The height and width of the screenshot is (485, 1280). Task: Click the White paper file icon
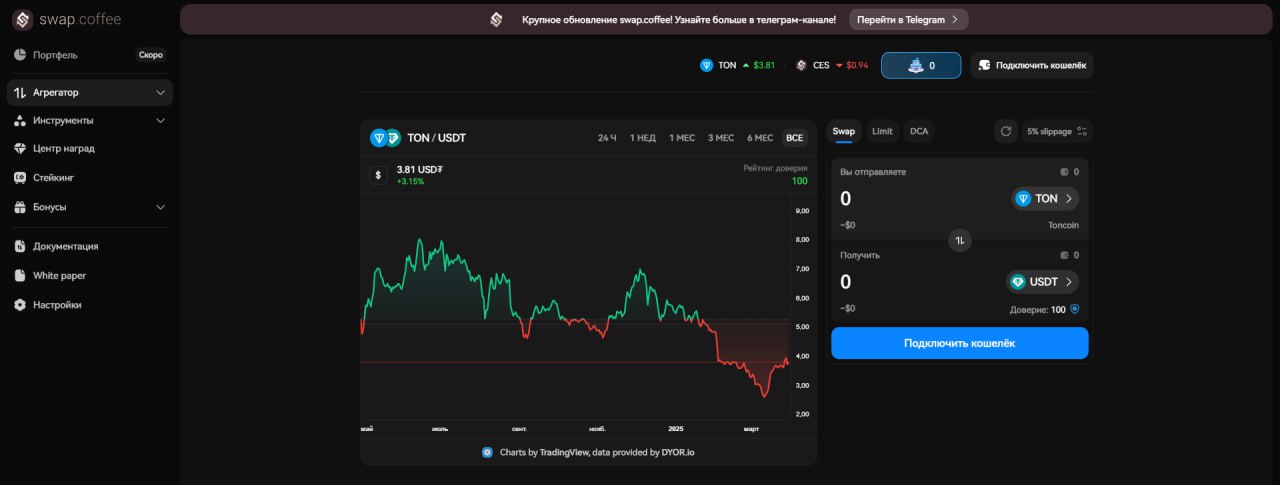(x=20, y=275)
